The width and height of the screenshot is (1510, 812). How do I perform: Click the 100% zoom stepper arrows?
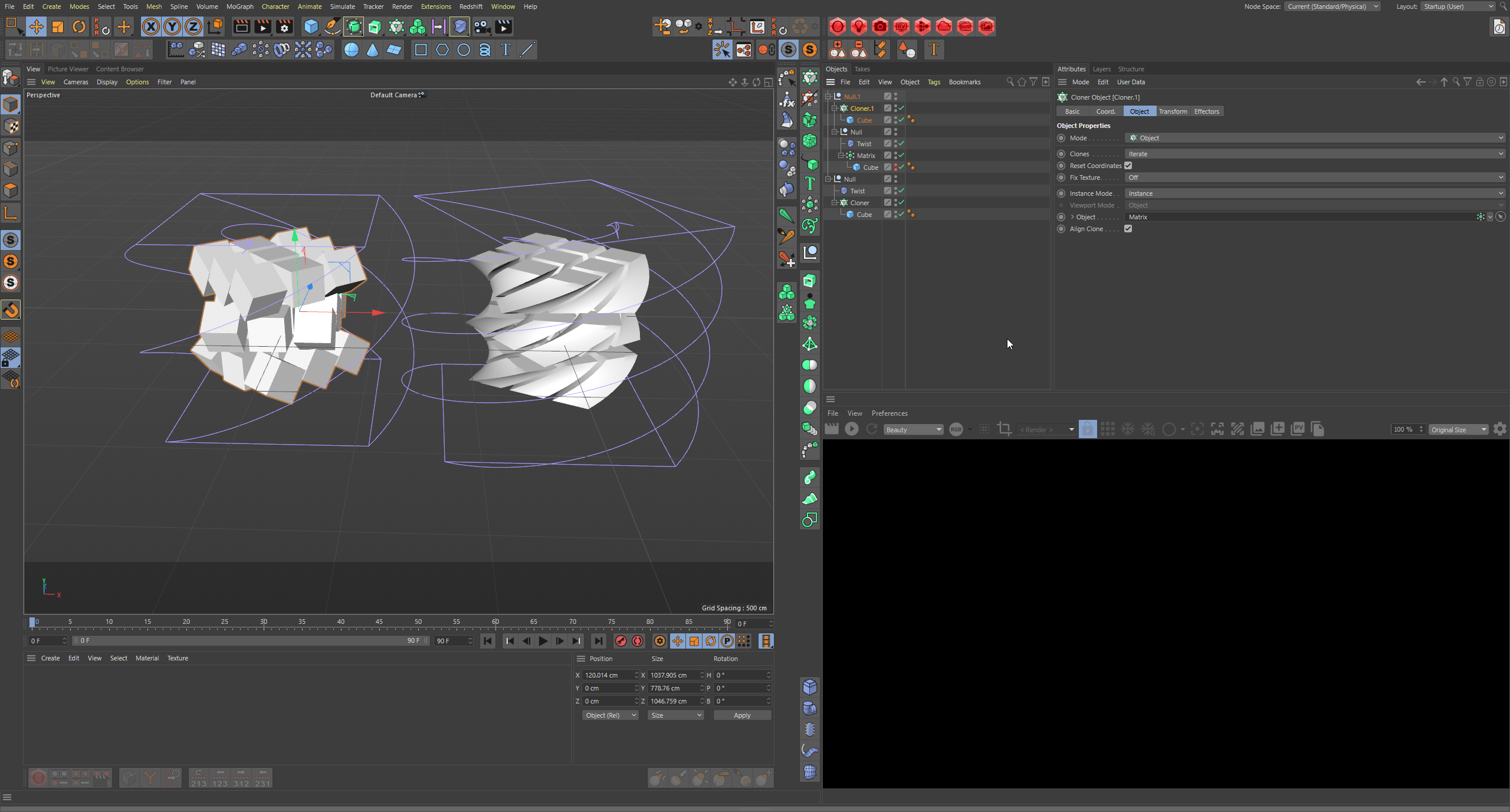1421,430
